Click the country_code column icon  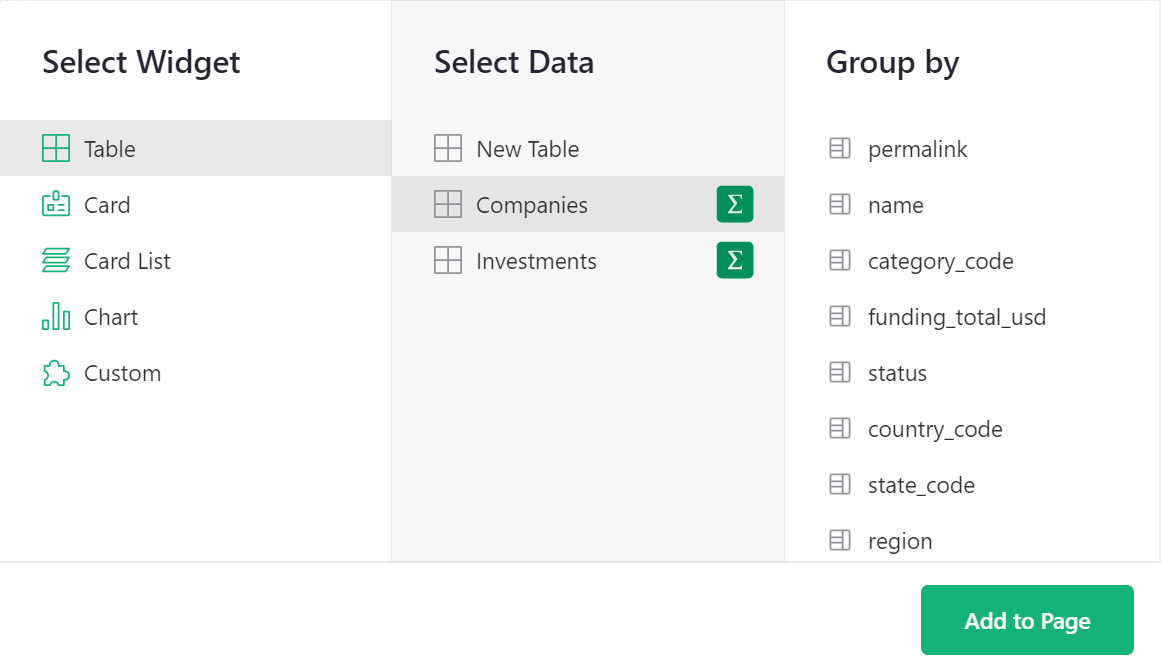point(840,429)
